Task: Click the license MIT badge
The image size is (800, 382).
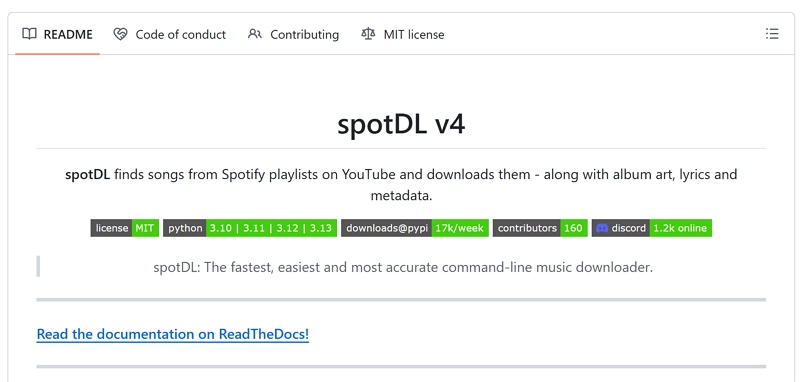Action: [x=125, y=228]
